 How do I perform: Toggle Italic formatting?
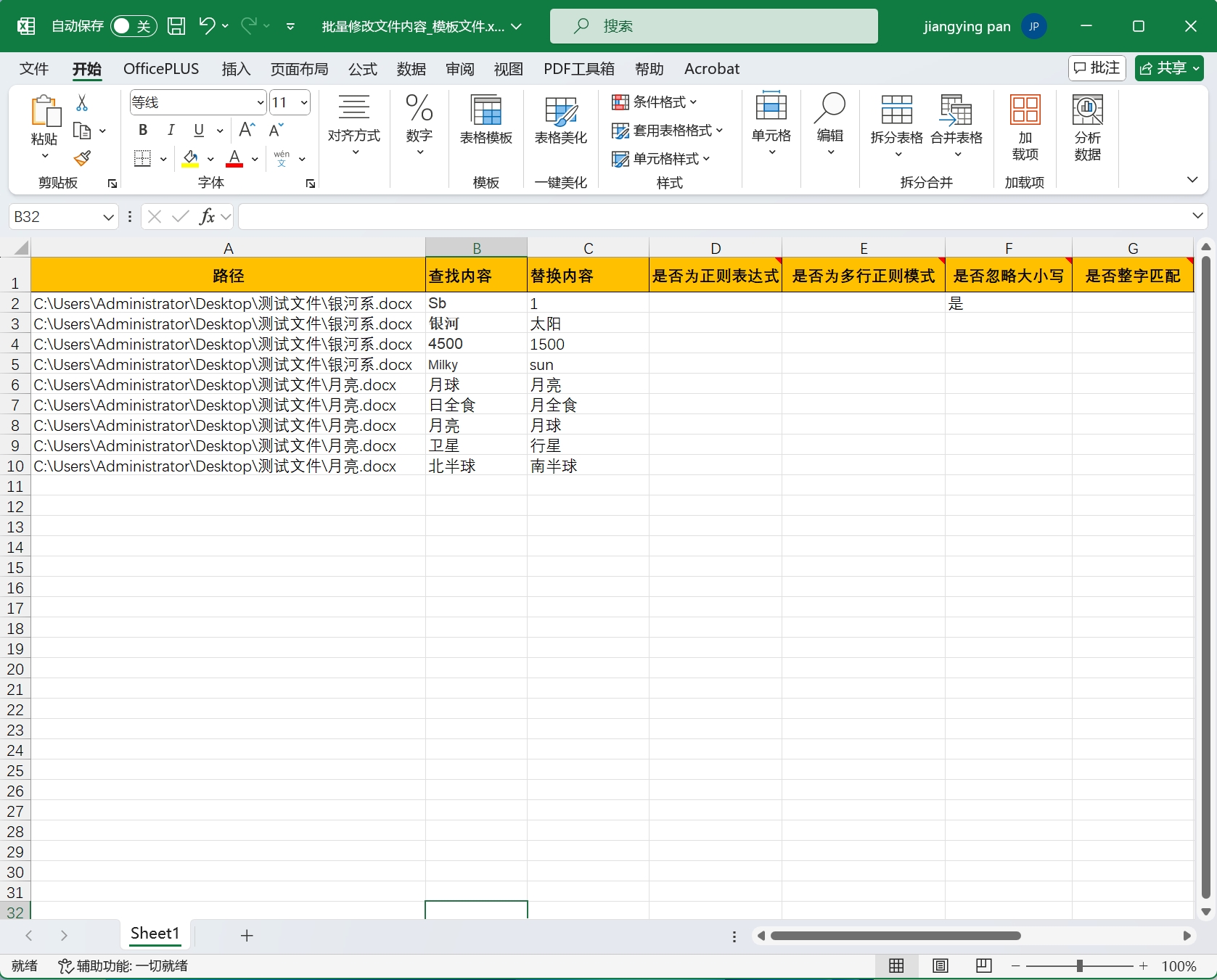(x=171, y=130)
